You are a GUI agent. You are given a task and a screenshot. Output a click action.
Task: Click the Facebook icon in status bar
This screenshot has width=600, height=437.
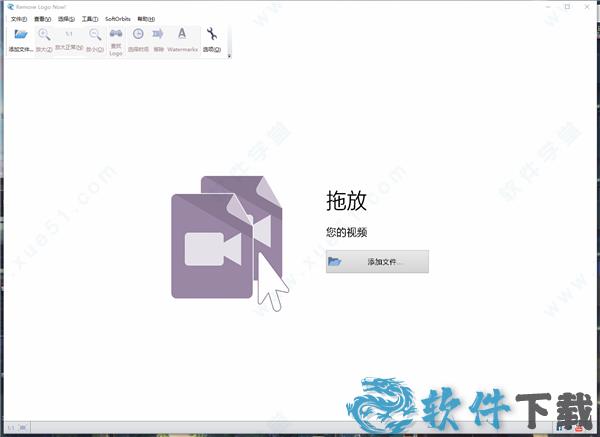pos(560,428)
